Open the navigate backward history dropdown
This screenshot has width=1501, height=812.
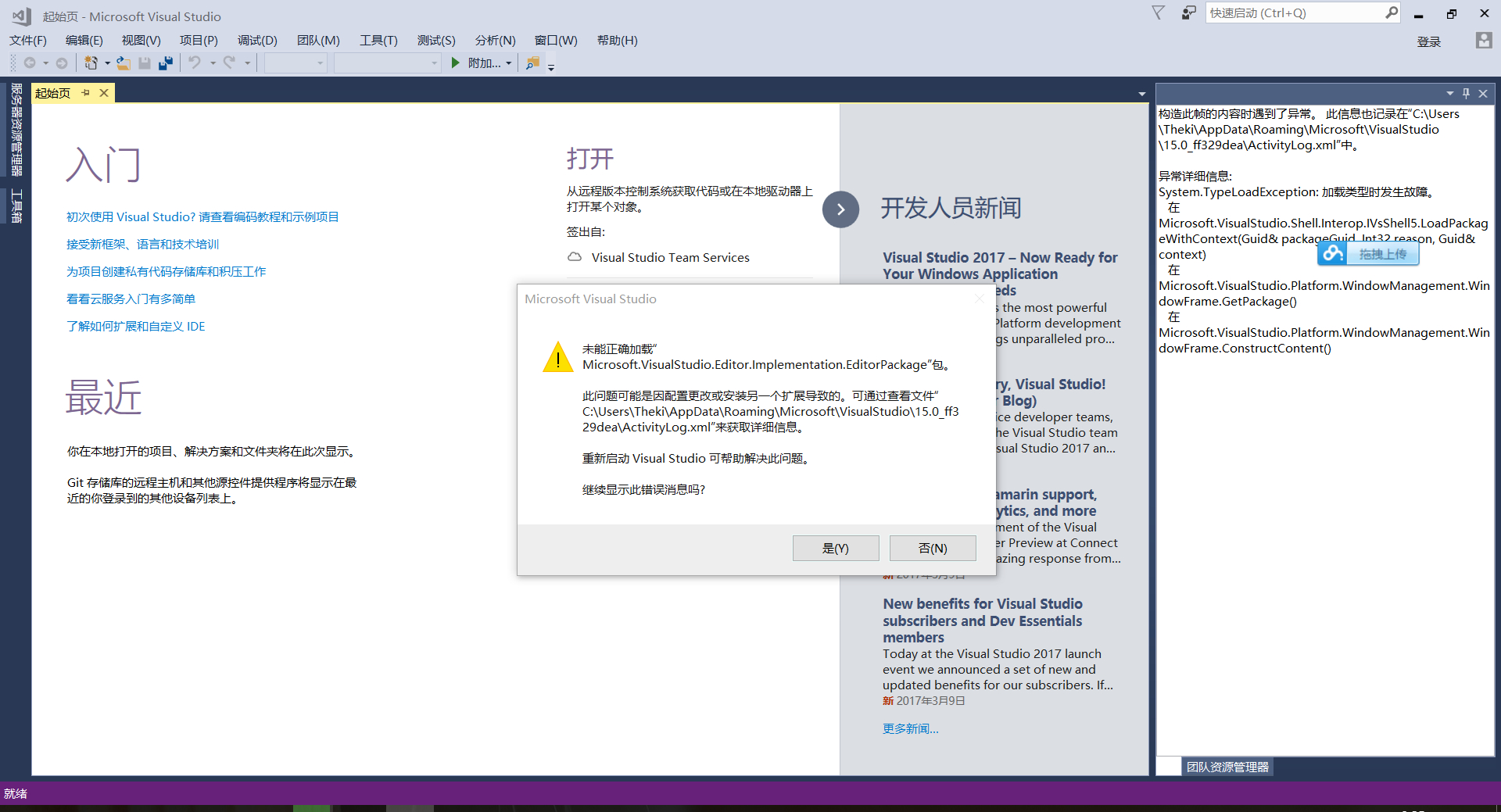pos(45,63)
